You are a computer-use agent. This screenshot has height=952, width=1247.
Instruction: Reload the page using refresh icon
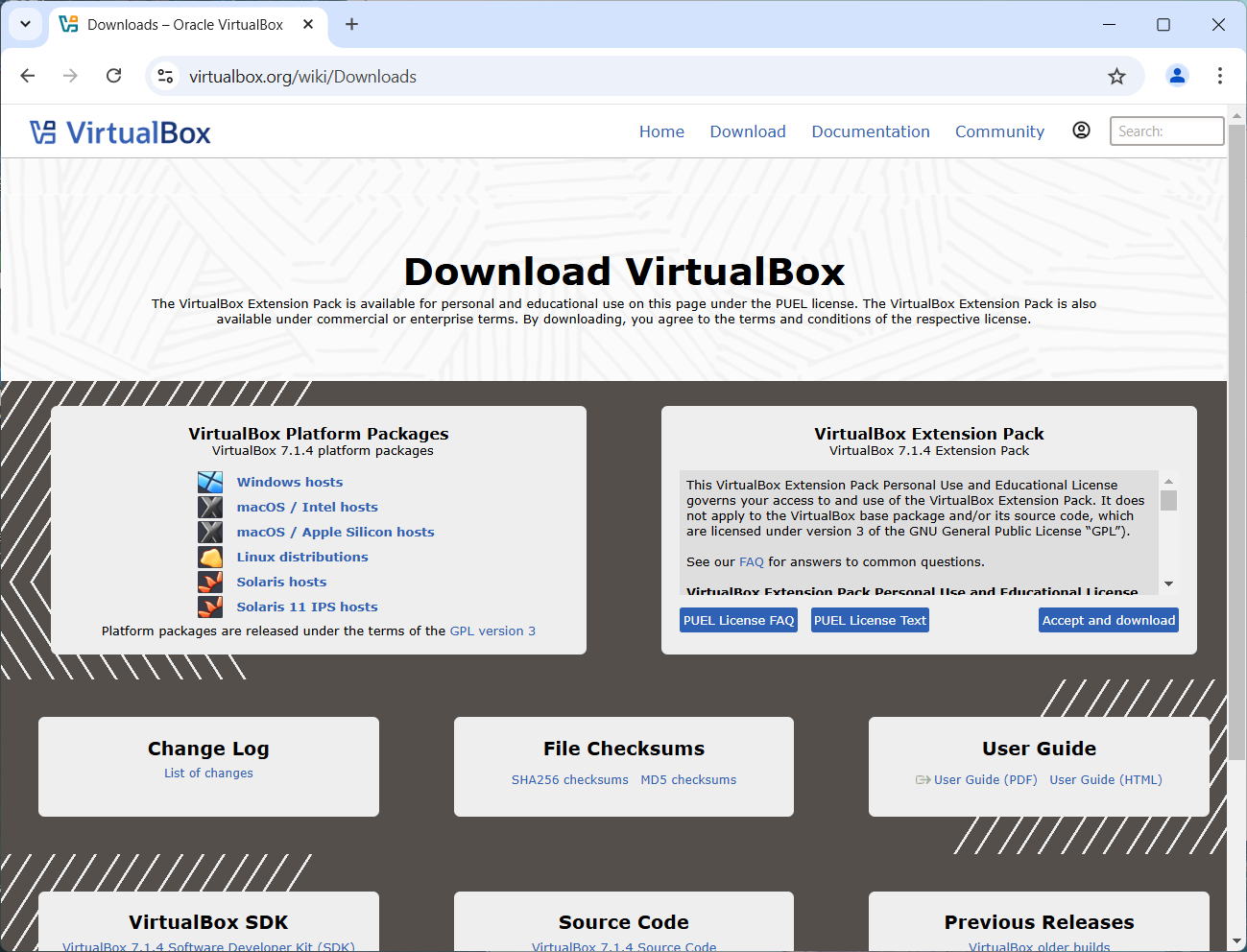113,76
